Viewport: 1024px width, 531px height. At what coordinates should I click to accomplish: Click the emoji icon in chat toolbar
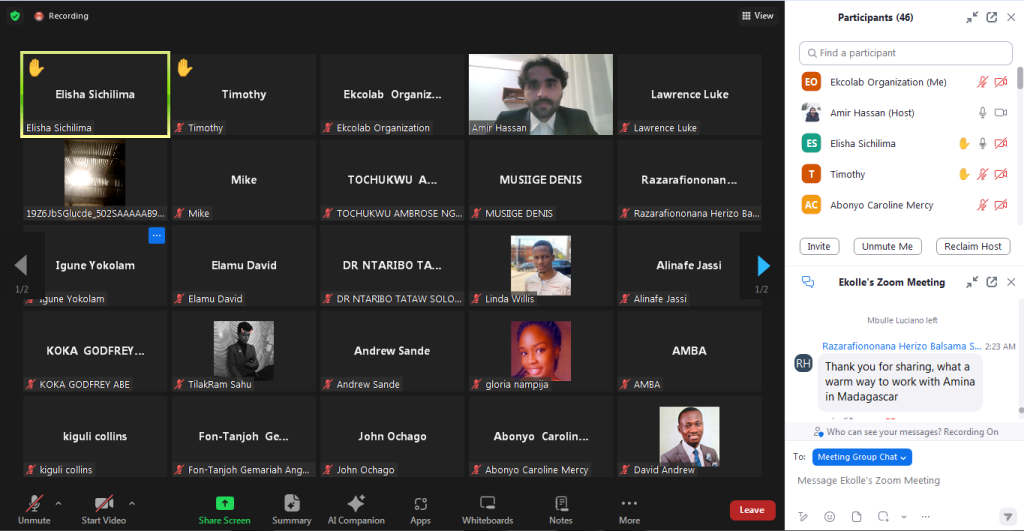[829, 516]
